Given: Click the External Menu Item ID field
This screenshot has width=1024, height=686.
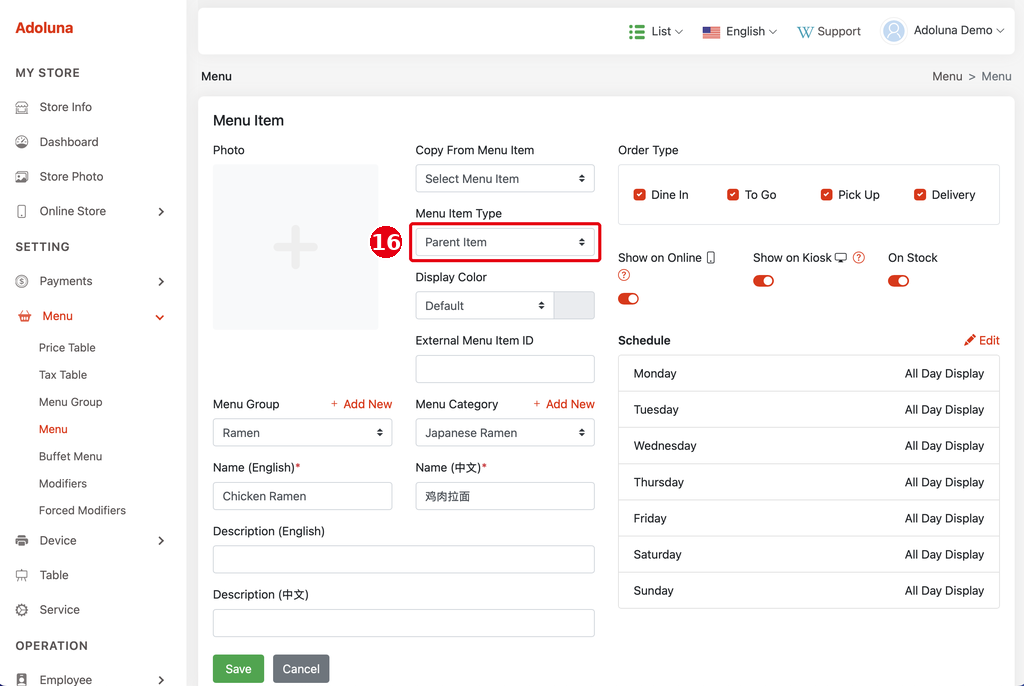Looking at the screenshot, I should (x=505, y=369).
